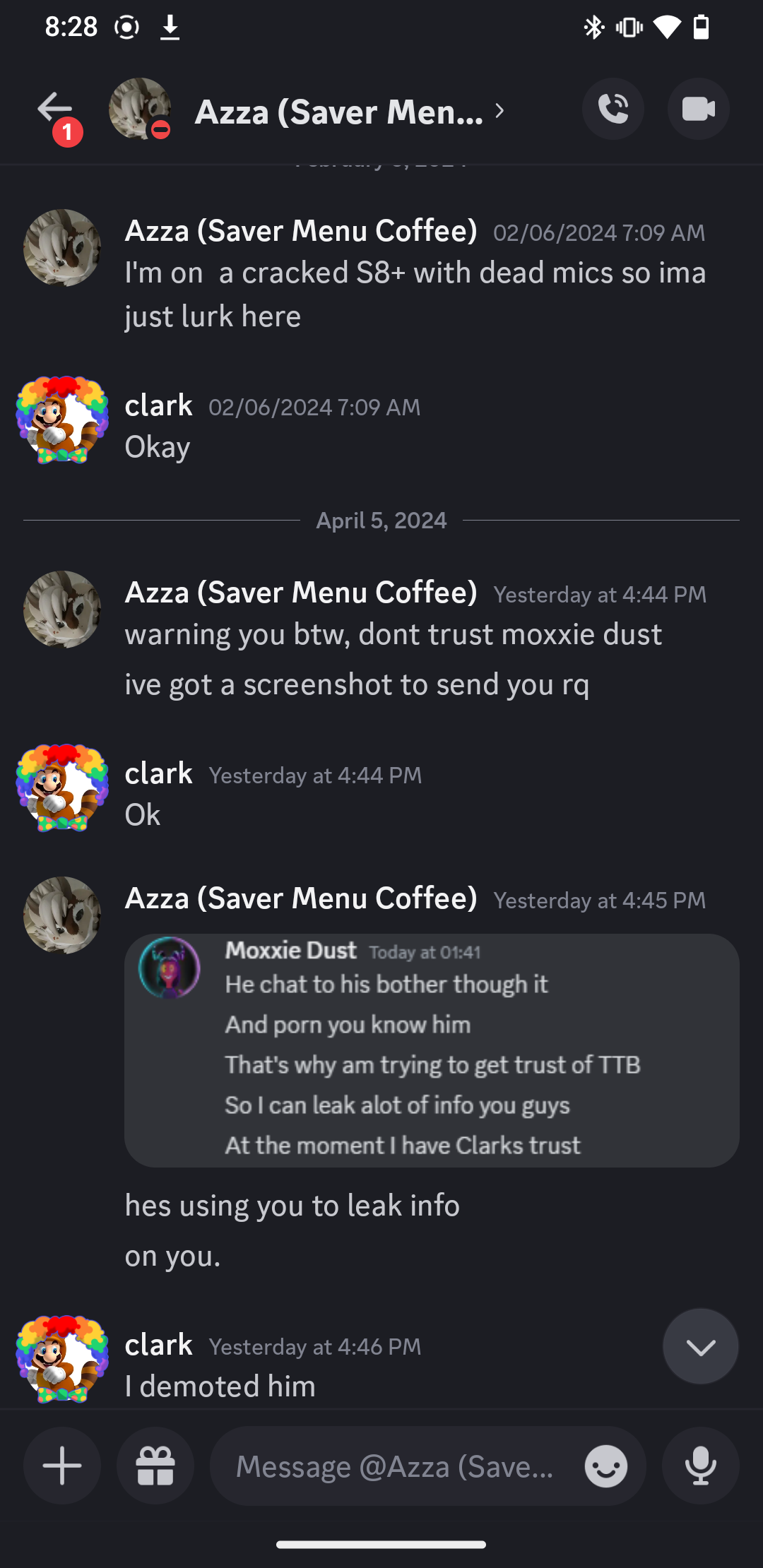Open the Moxxie Dust screenshot image
The image size is (763, 1568).
tap(432, 1050)
